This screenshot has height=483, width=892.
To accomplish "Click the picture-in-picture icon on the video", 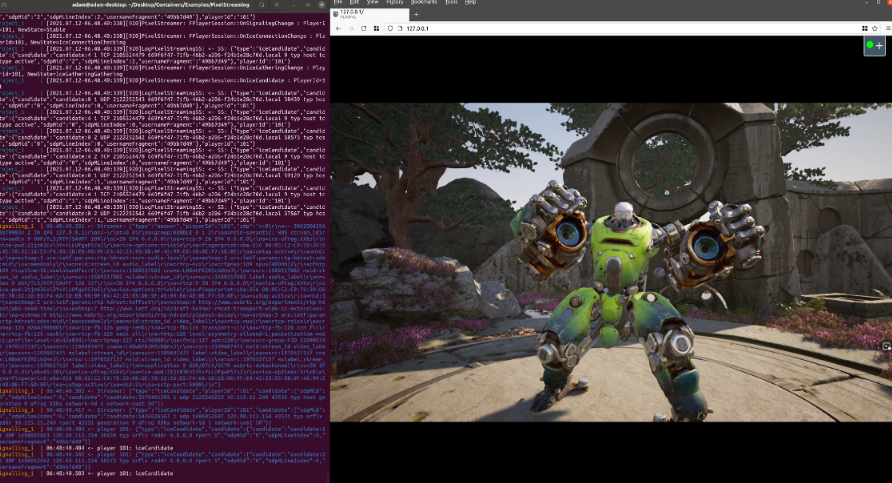I will (885, 346).
